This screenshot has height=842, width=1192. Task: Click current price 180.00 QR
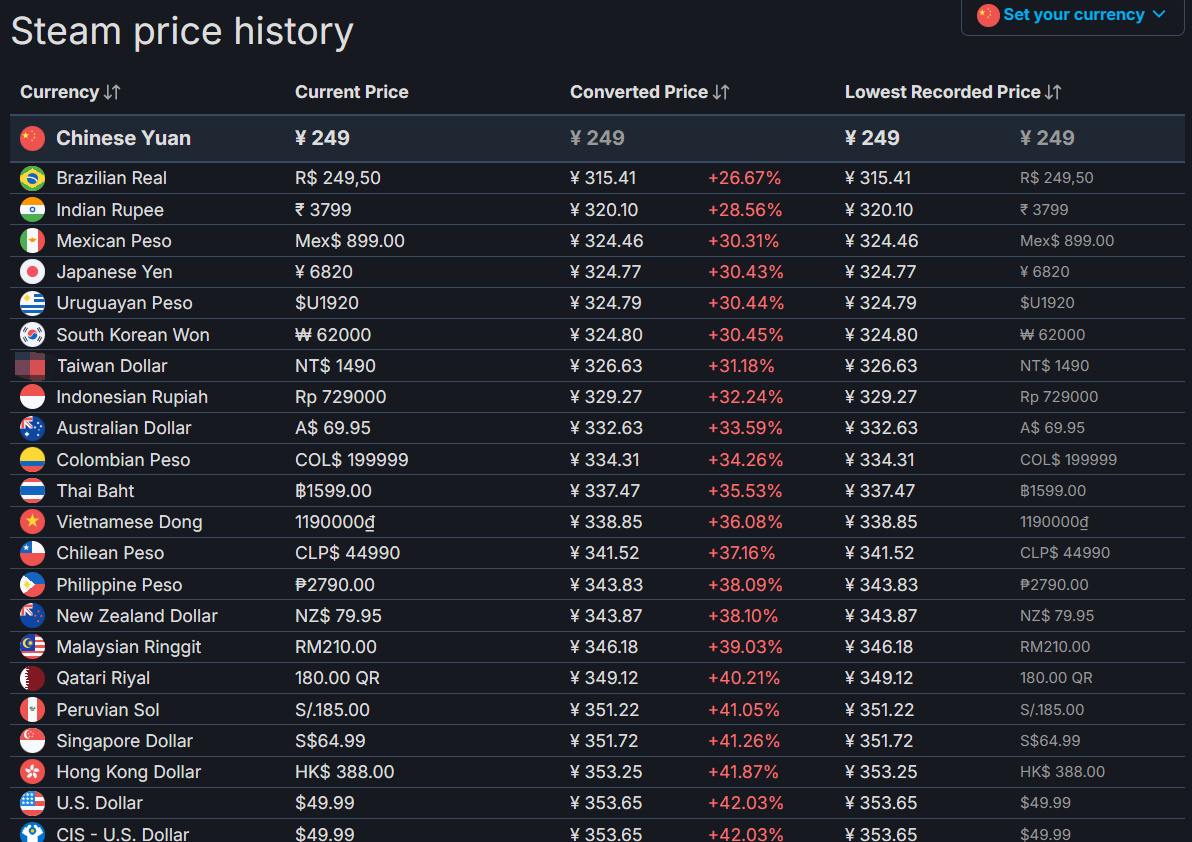(x=337, y=678)
